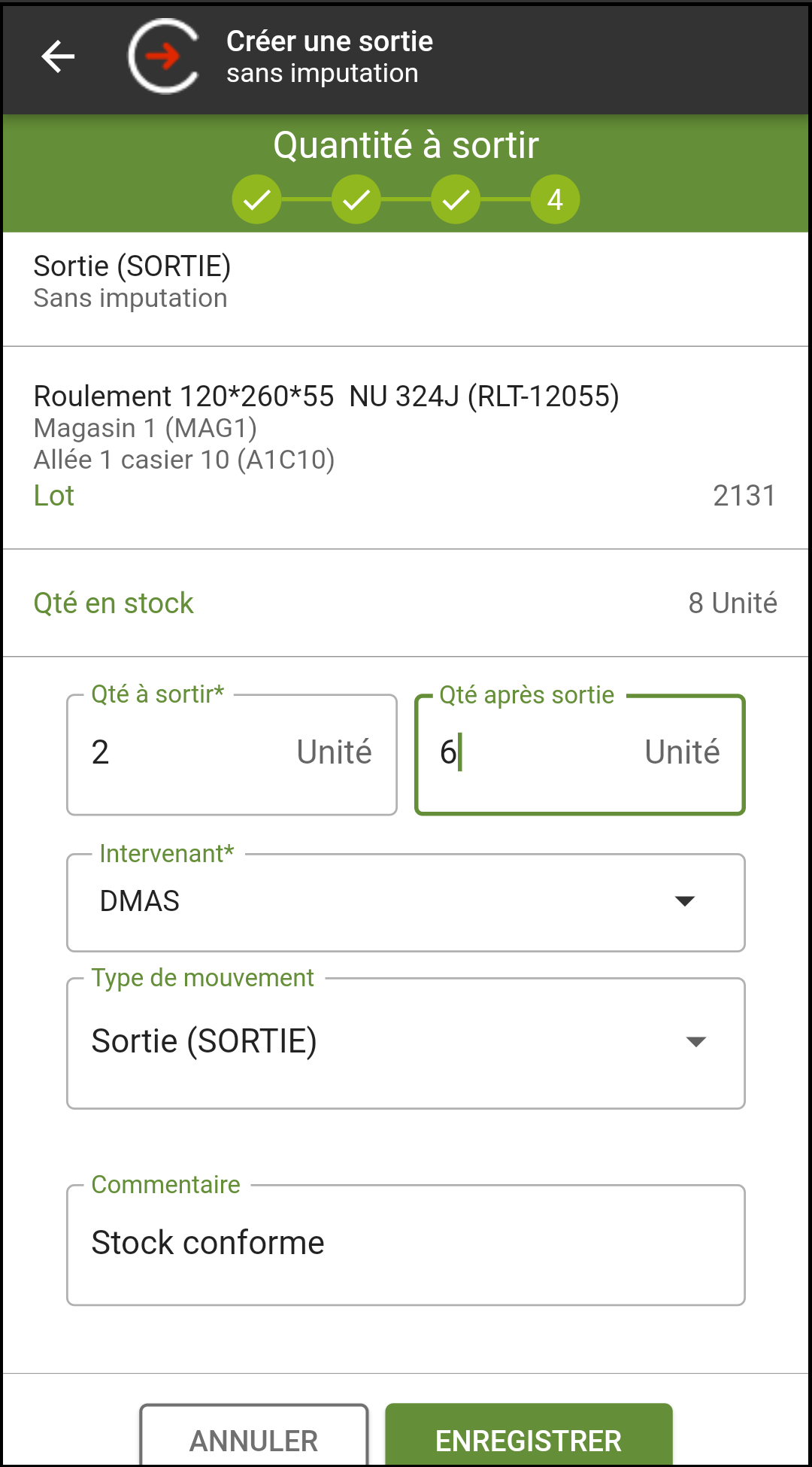The image size is (812, 1467).
Task: Click the Créer une sortie title
Action: 329,41
